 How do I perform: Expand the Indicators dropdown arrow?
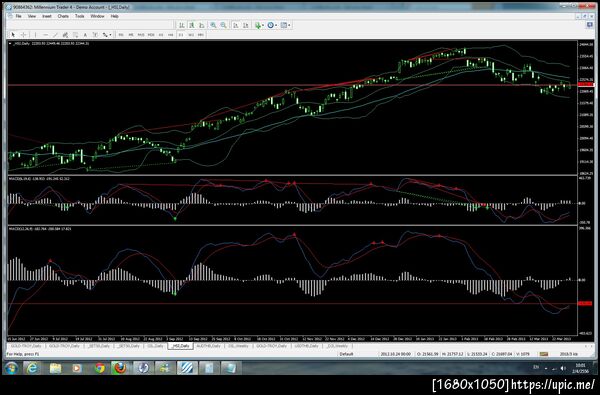(263, 25)
